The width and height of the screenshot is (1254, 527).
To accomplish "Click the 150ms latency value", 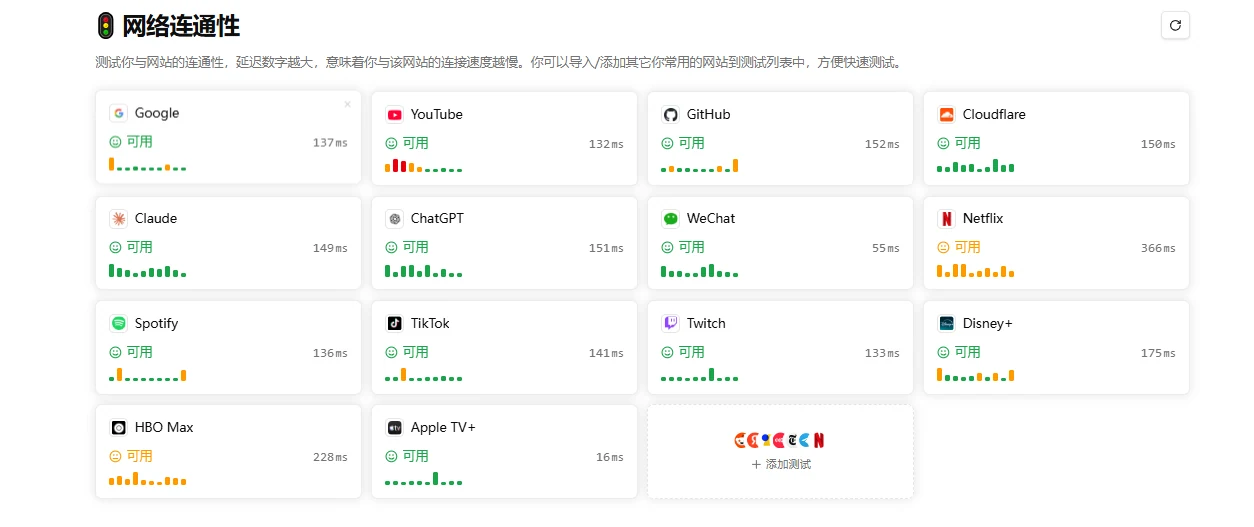I will click(x=1158, y=144).
